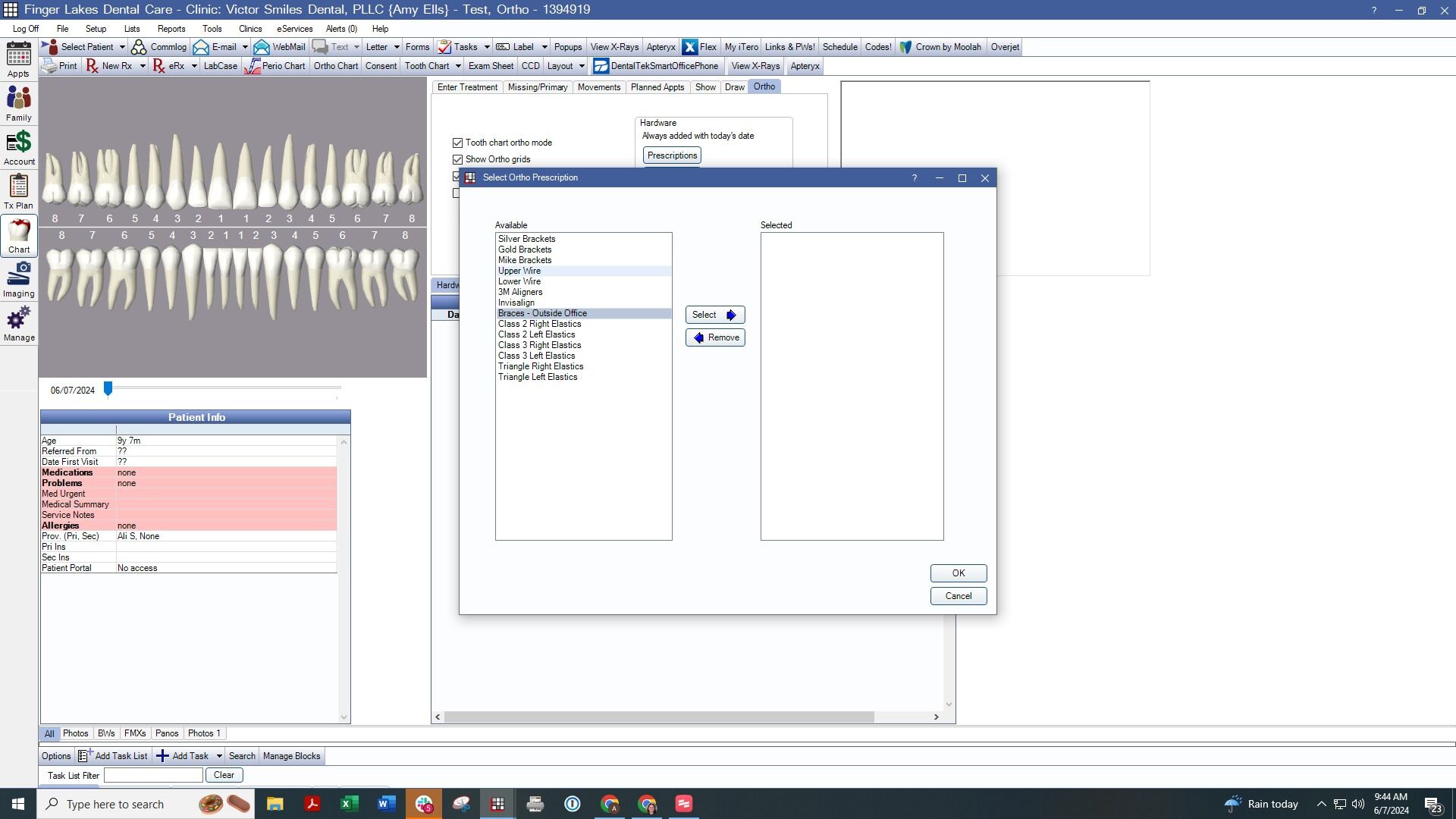Uncheck Tooth chart ortho mode

457,143
